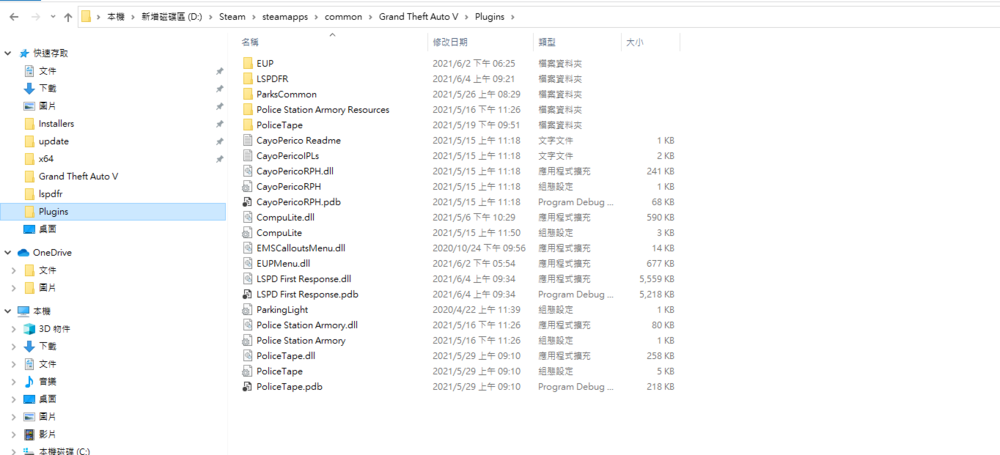Click the Back navigation arrow
This screenshot has height=455, width=1000.
14,17
